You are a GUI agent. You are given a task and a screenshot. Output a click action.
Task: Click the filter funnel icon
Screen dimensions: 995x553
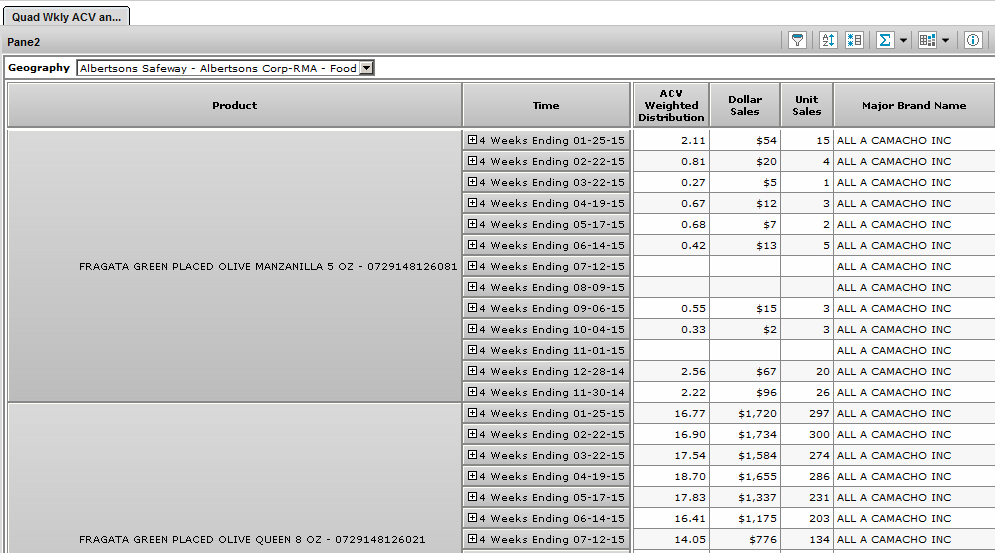pos(797,40)
